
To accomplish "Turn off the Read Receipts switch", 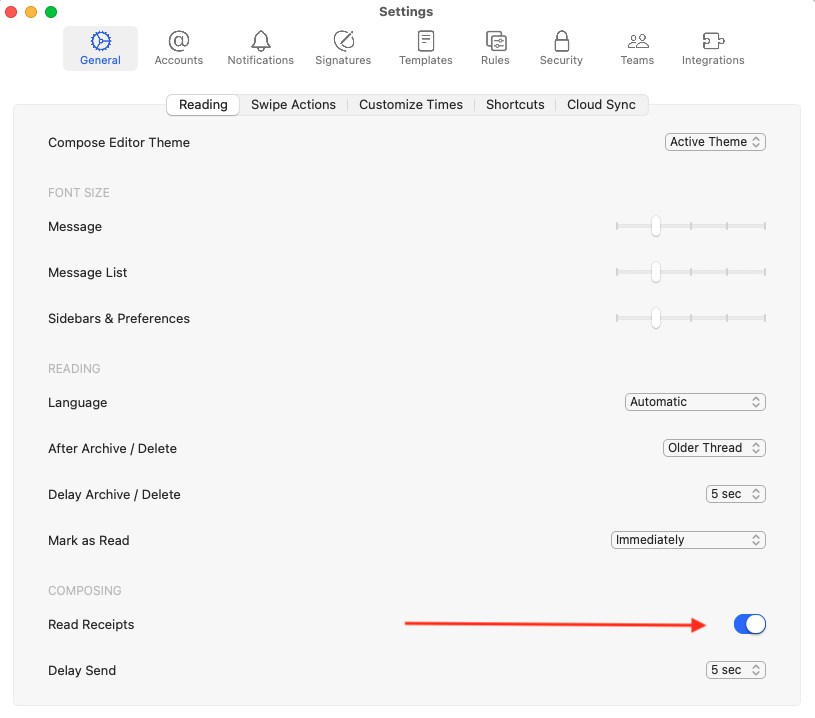I will pos(750,624).
